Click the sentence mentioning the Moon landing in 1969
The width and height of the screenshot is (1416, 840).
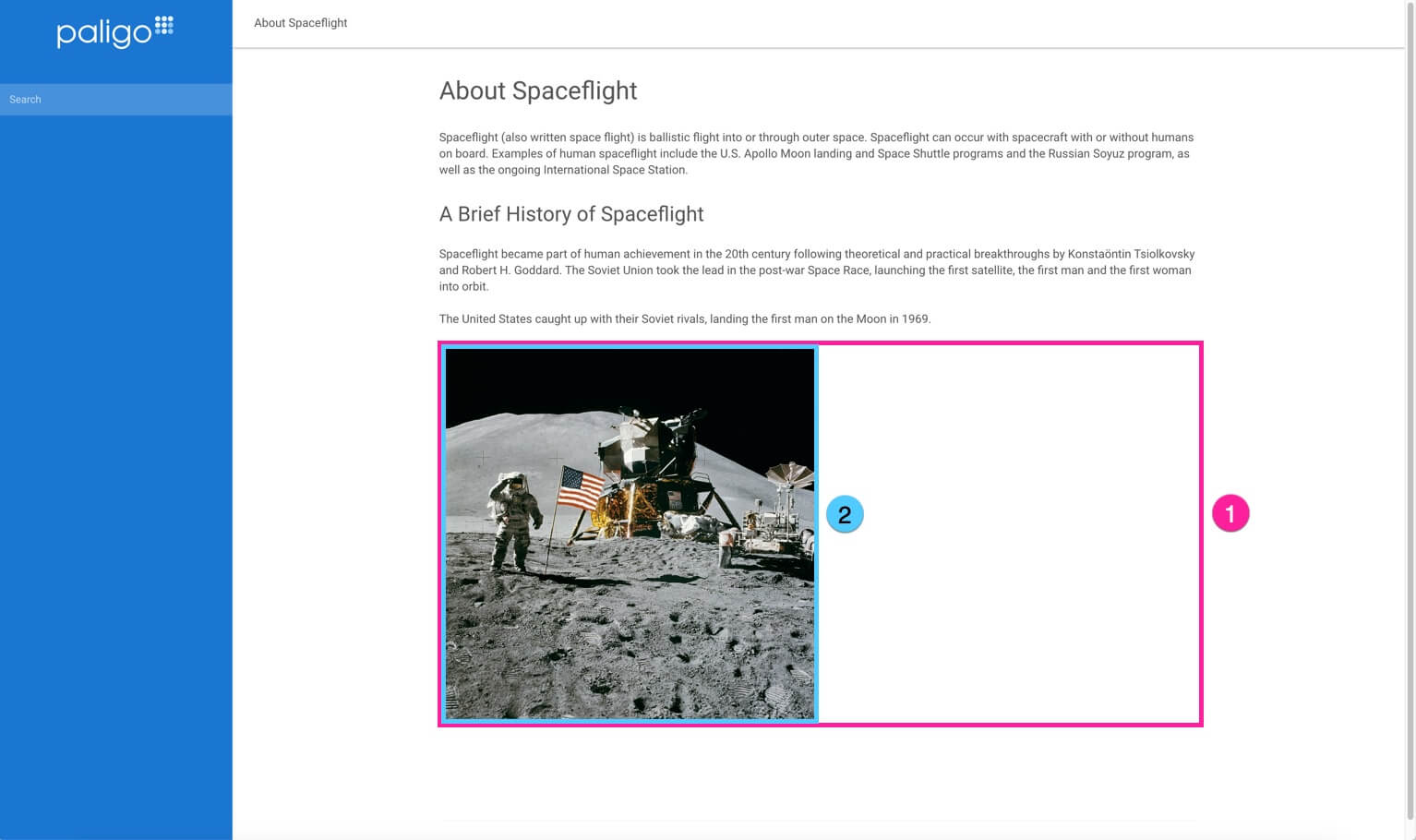click(684, 318)
